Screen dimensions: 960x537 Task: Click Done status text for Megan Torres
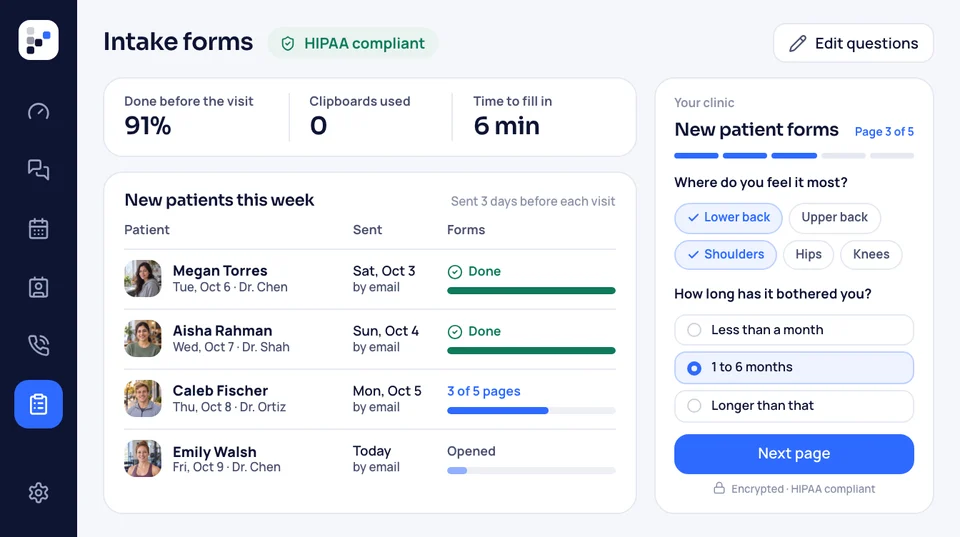click(x=484, y=271)
